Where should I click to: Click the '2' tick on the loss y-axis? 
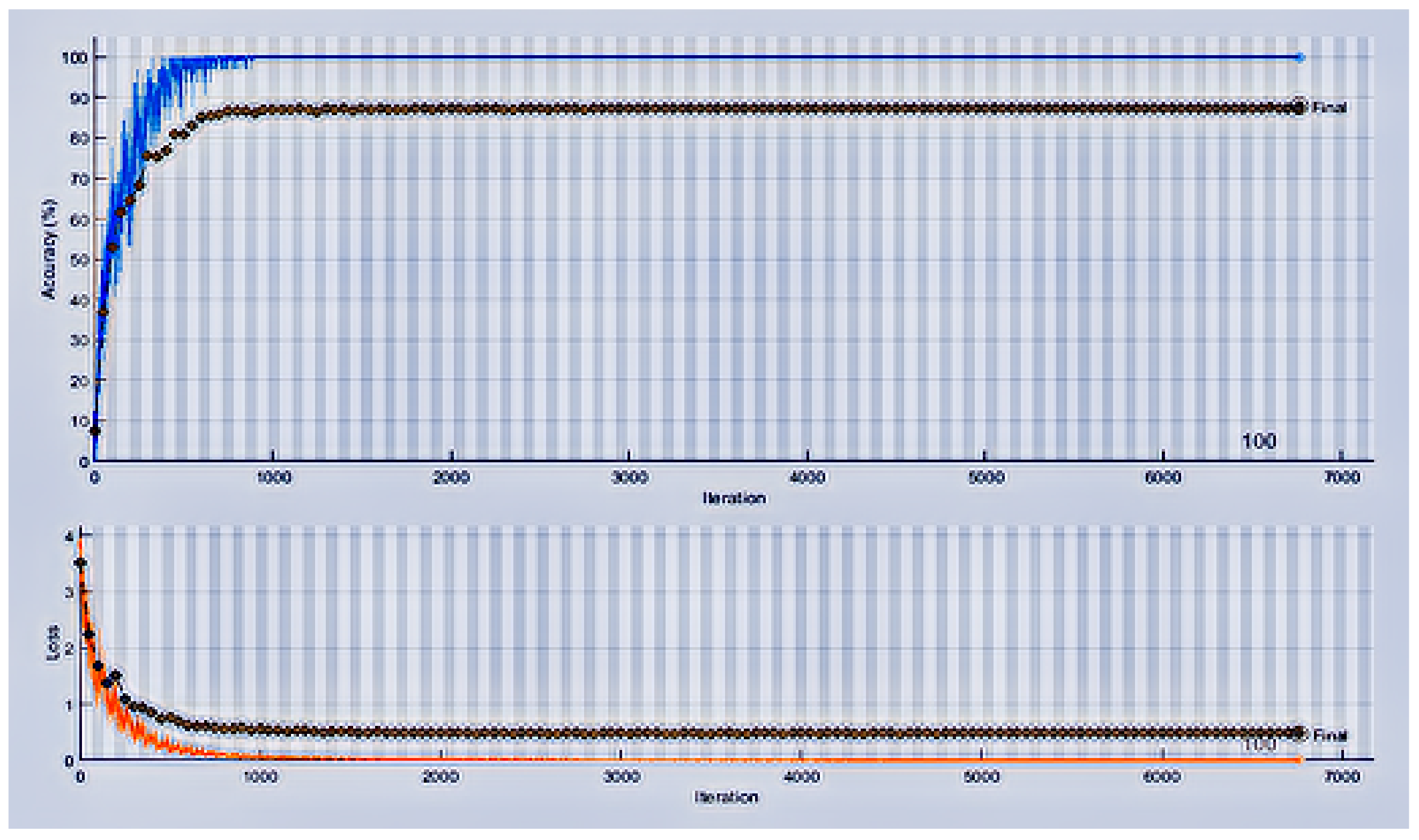tap(70, 649)
